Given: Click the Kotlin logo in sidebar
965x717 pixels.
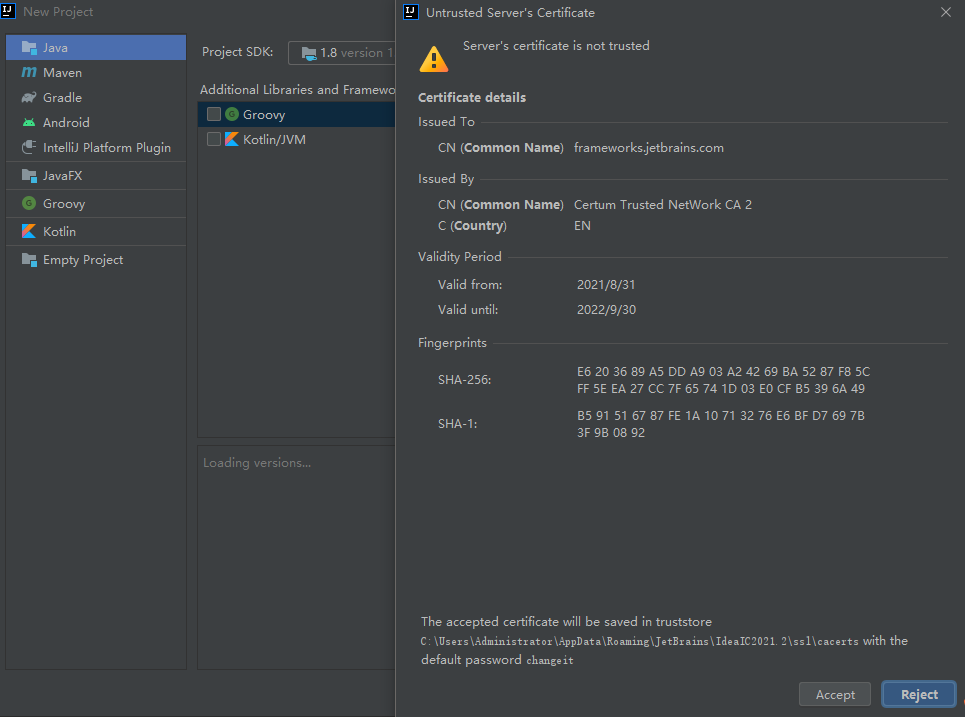Looking at the screenshot, I should click(x=29, y=231).
